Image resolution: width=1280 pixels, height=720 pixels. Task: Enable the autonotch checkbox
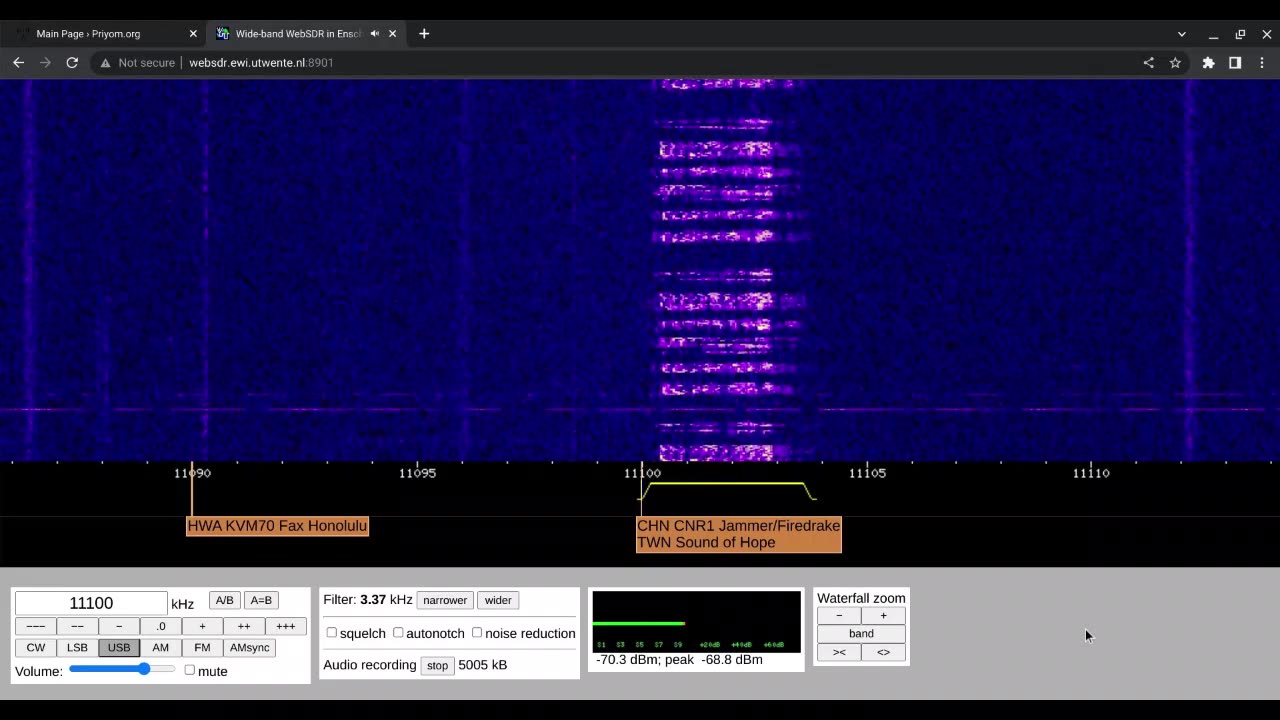[x=398, y=632]
